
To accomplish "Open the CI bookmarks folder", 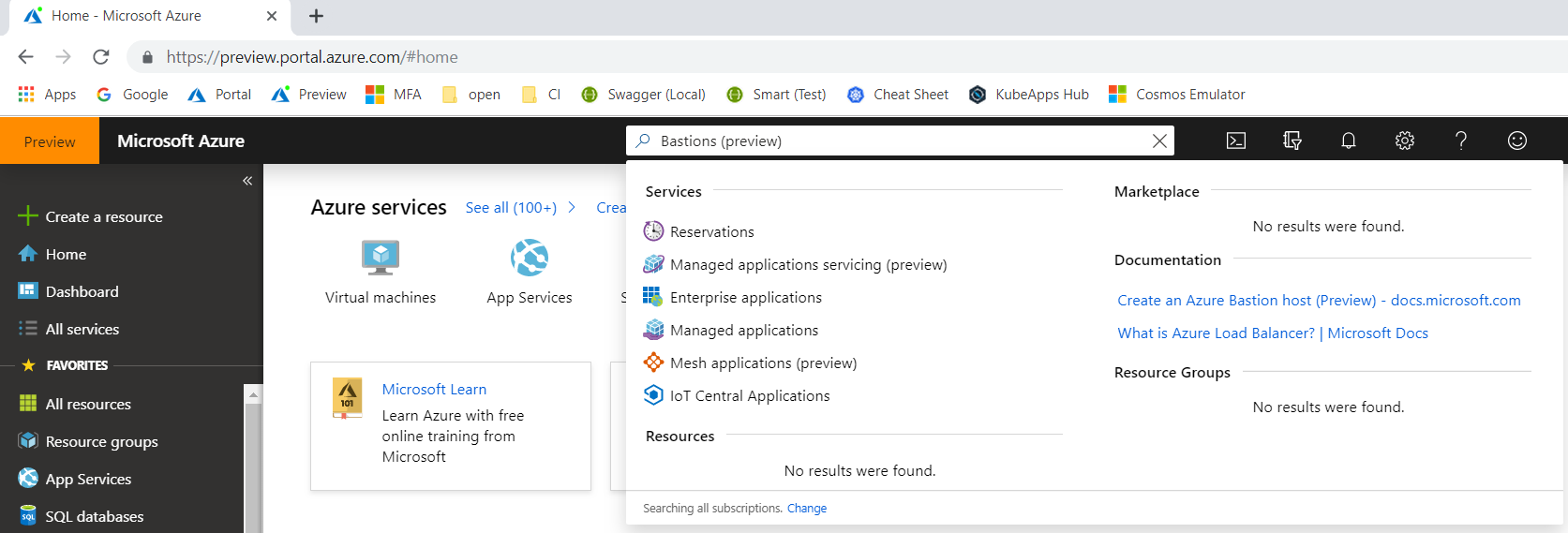I will coord(541,94).
